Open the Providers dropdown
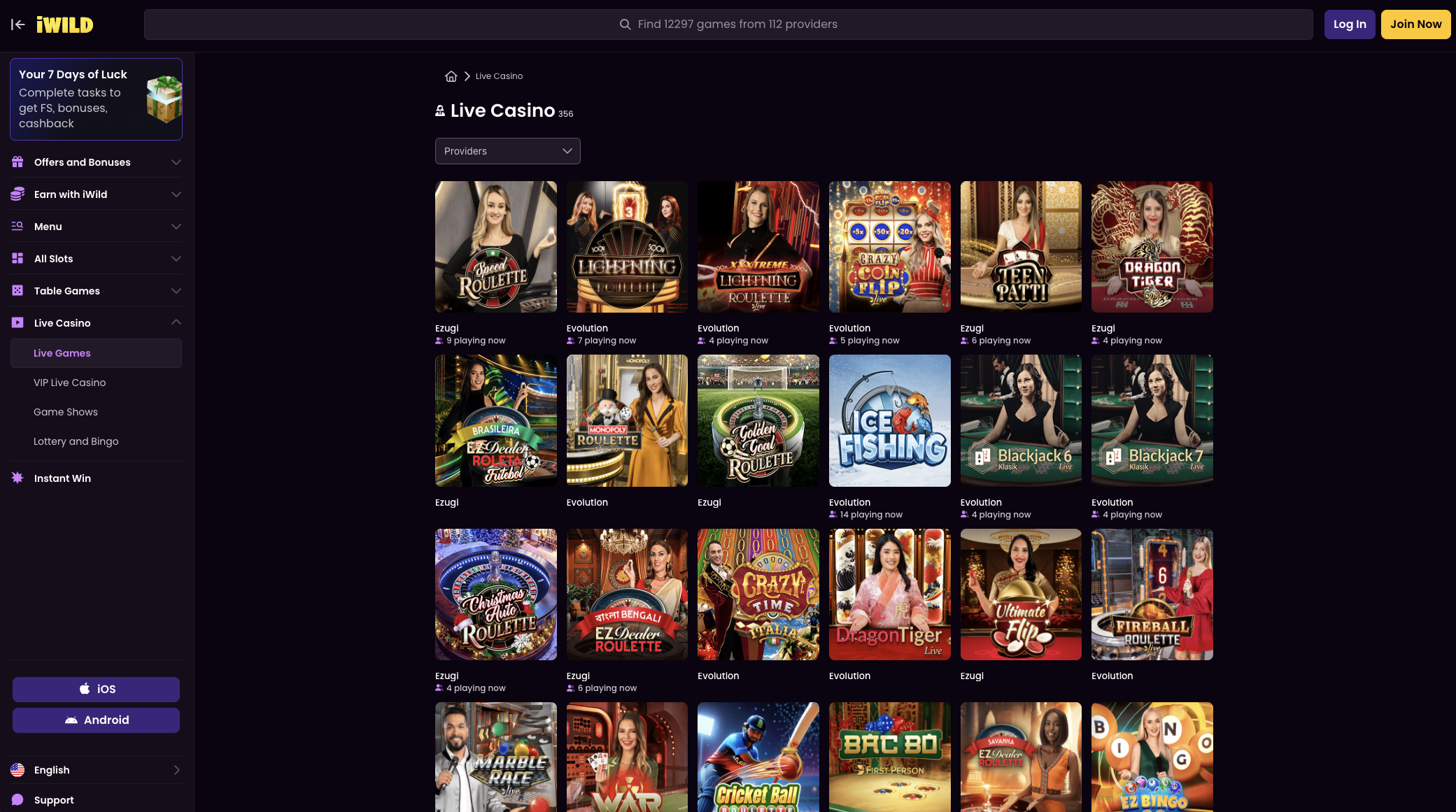This screenshot has height=812, width=1456. (508, 151)
